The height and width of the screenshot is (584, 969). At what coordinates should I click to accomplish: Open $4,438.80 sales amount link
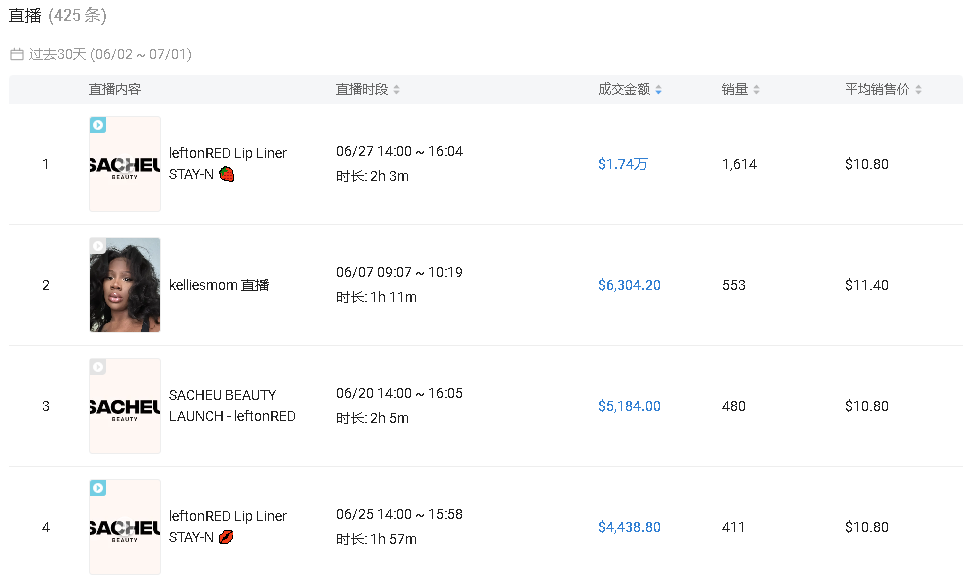pyautogui.click(x=629, y=527)
